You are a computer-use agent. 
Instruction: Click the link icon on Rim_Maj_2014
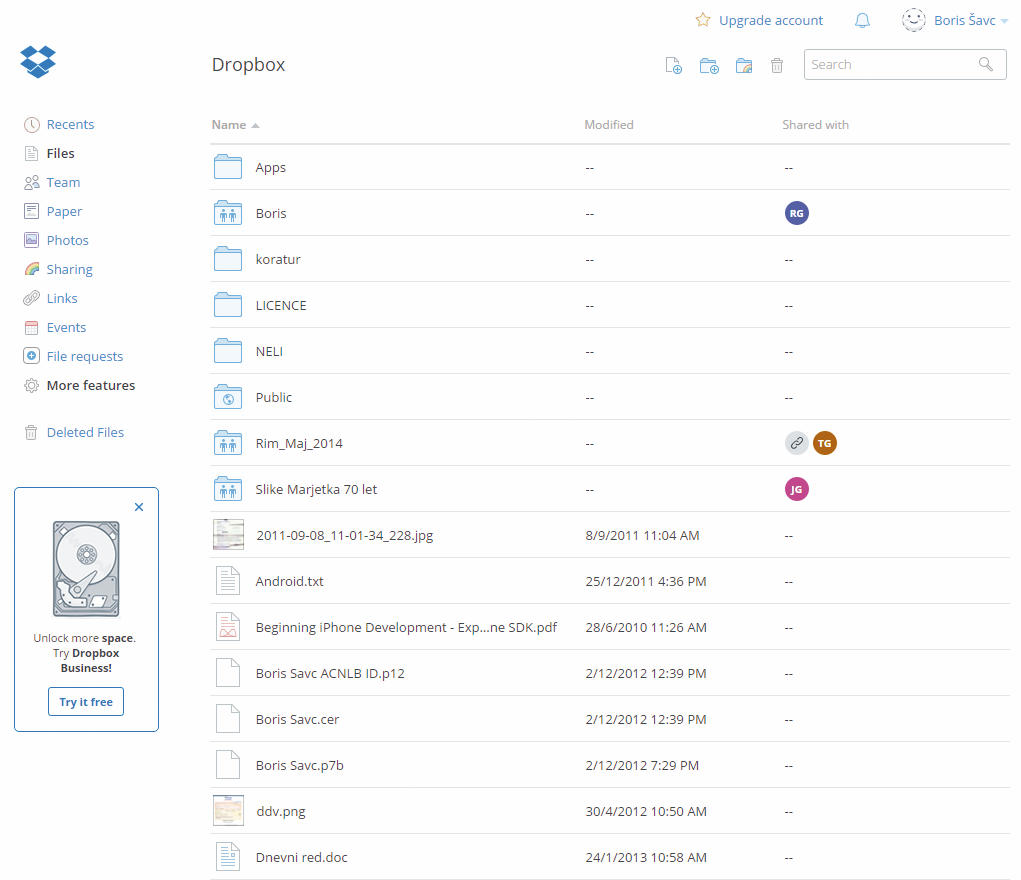coord(796,443)
